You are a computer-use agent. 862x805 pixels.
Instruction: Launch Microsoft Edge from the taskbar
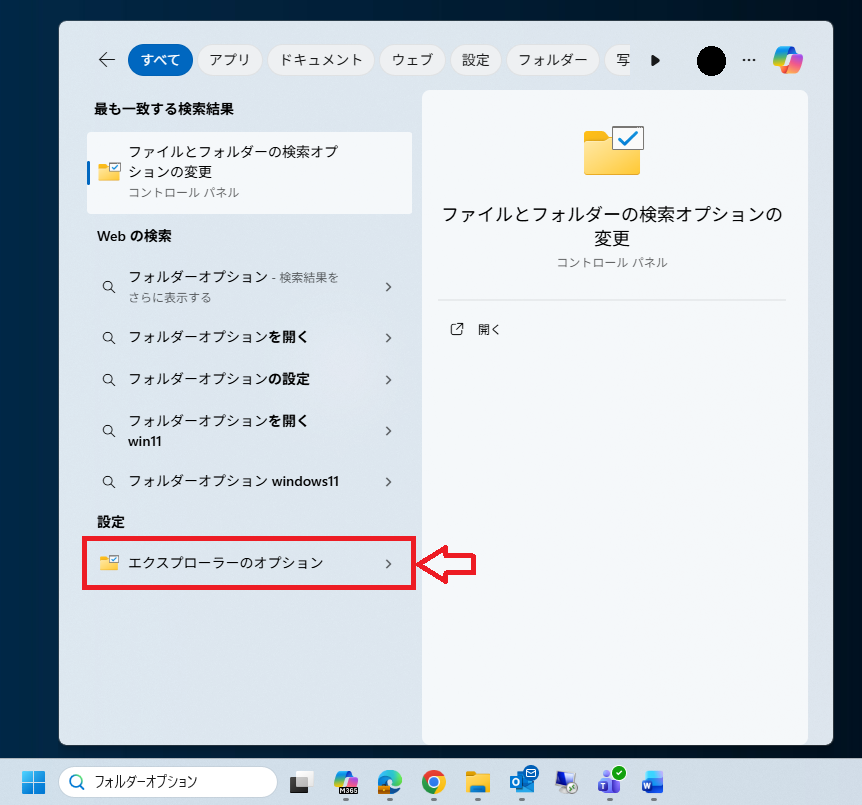[389, 783]
